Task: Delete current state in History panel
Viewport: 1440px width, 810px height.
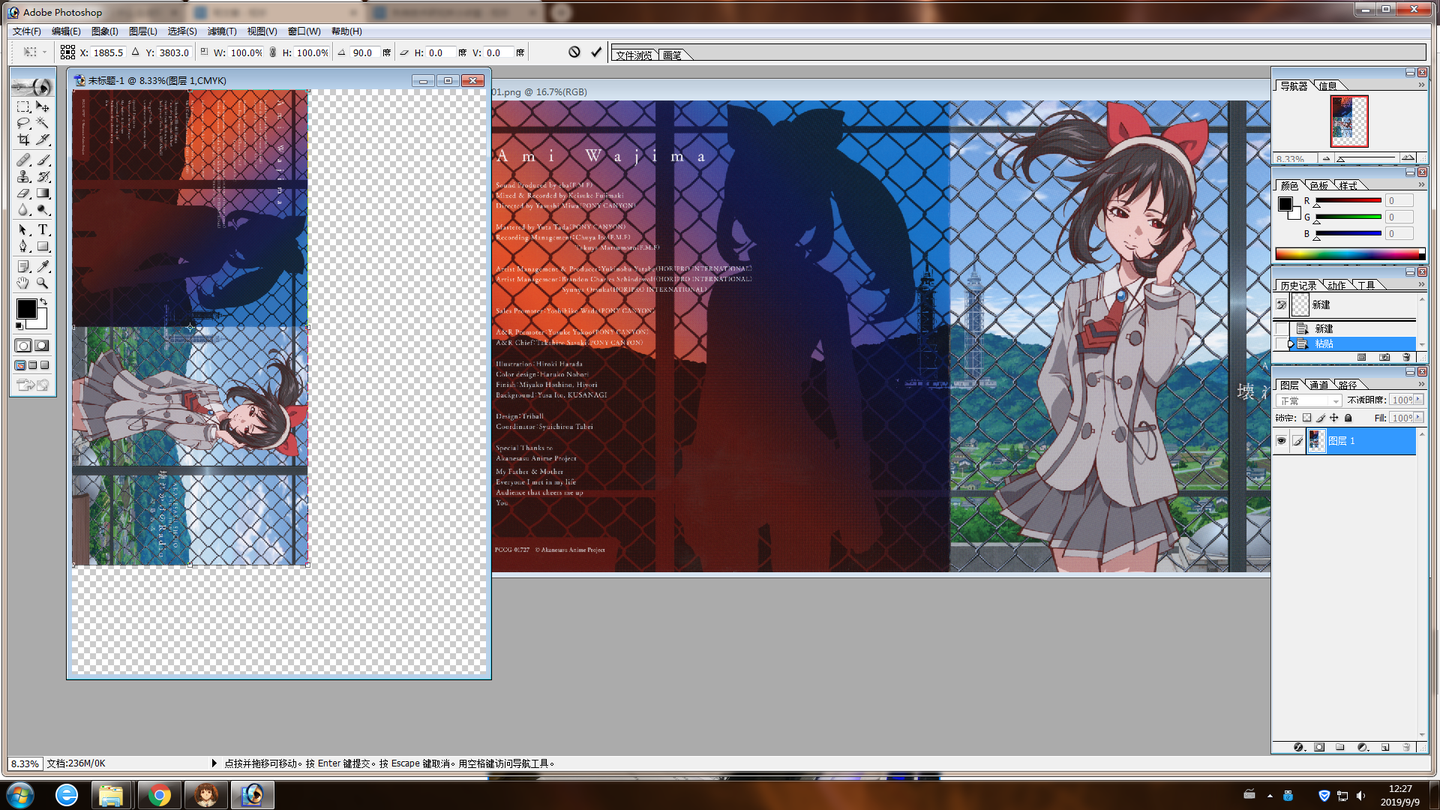Action: [1406, 357]
